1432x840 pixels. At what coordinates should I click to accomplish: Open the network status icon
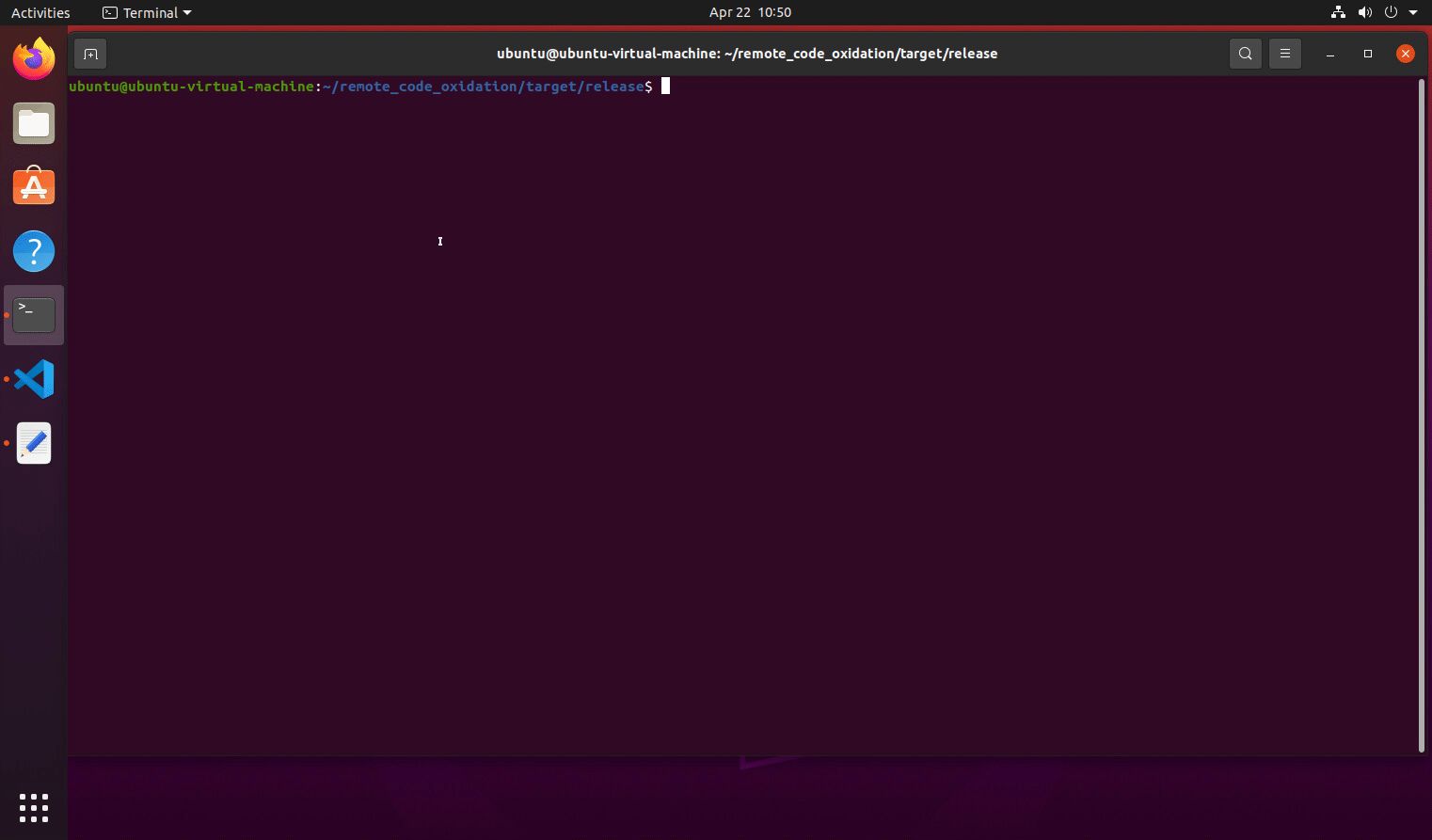click(1338, 12)
